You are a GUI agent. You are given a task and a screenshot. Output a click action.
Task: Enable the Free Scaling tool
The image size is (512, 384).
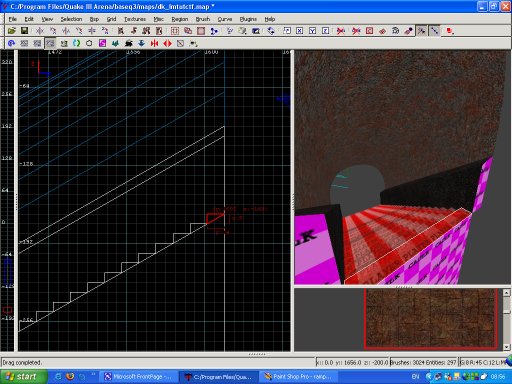point(287,31)
